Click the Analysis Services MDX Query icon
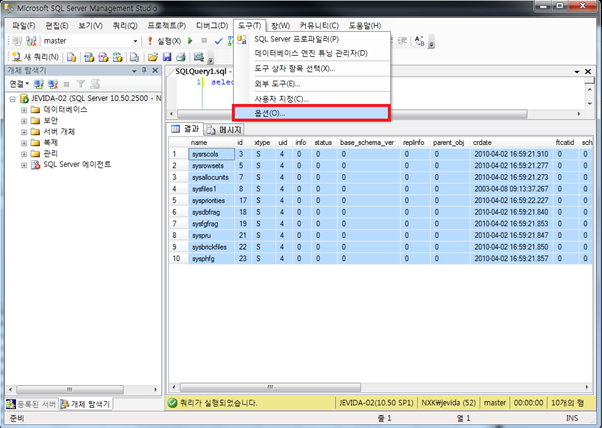 click(89, 57)
